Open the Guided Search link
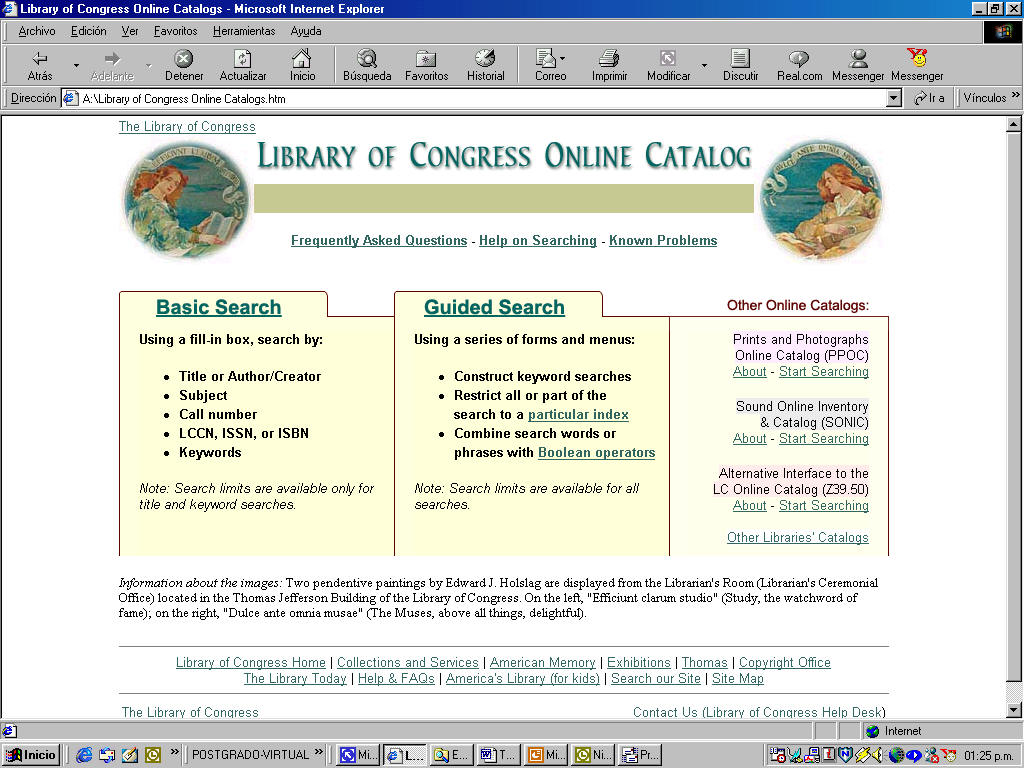Screen dimensions: 1024x768 click(494, 307)
